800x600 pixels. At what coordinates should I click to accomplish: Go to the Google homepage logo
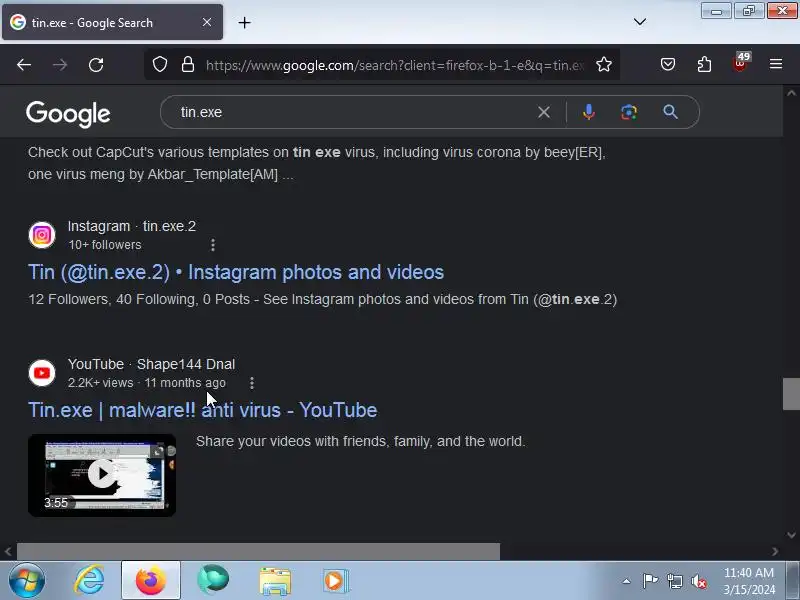pos(68,114)
